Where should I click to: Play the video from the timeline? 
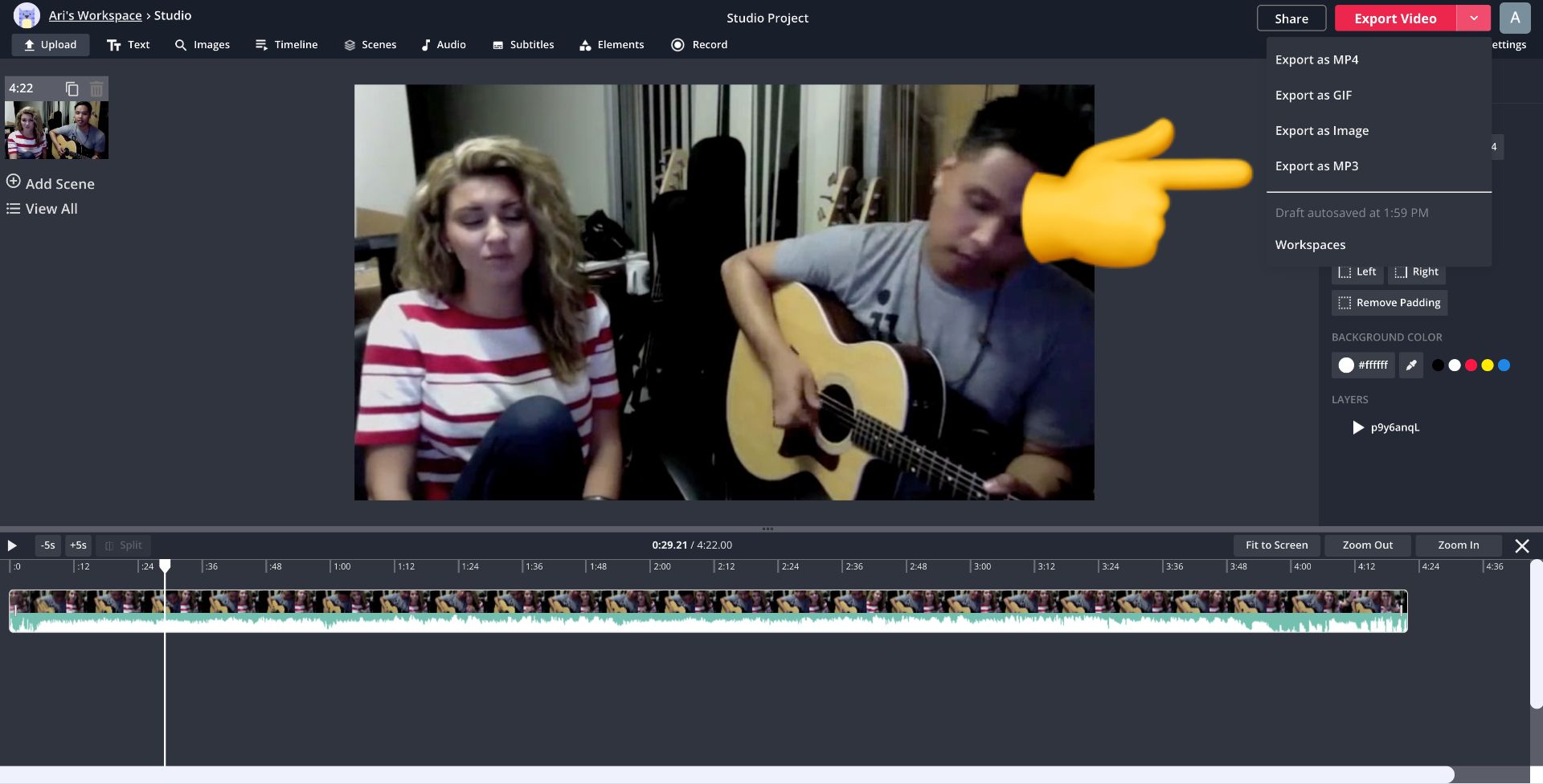pyautogui.click(x=12, y=545)
